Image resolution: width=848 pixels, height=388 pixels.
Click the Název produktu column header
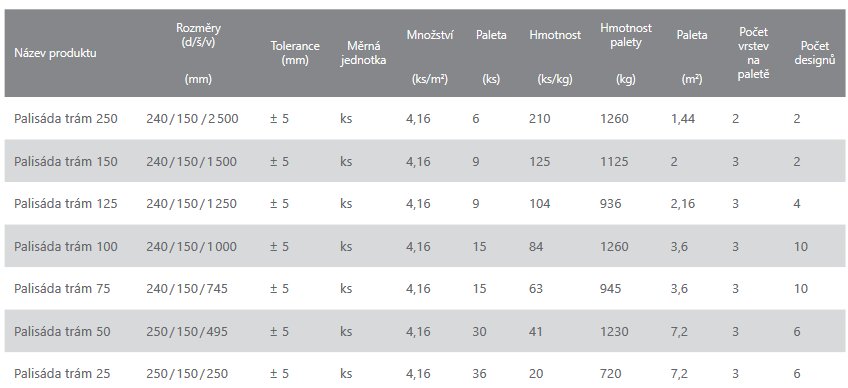tap(55, 53)
